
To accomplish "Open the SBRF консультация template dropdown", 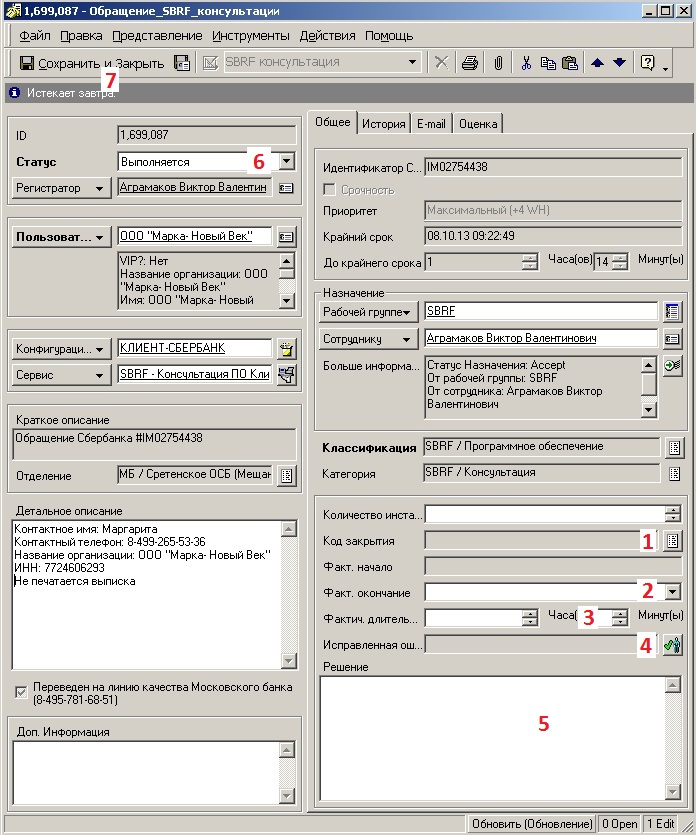I will [412, 62].
